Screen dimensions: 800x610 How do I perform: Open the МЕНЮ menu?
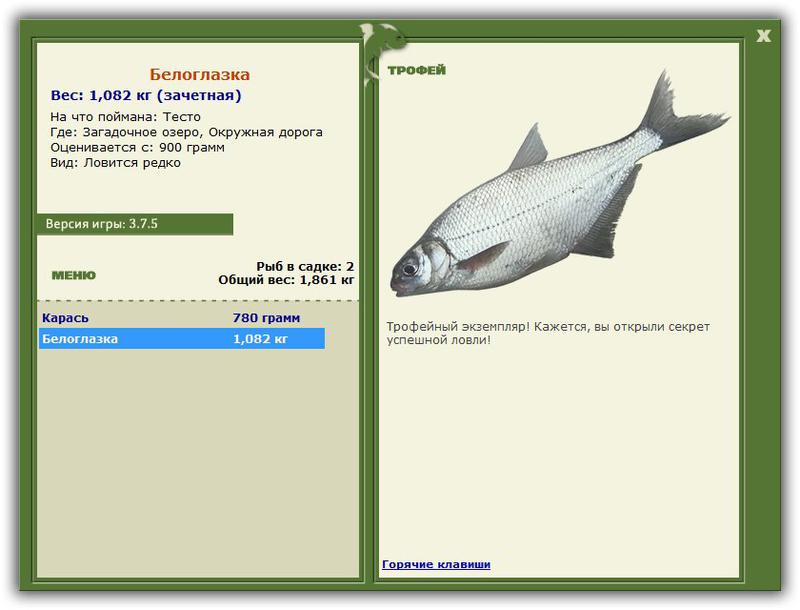pyautogui.click(x=73, y=275)
